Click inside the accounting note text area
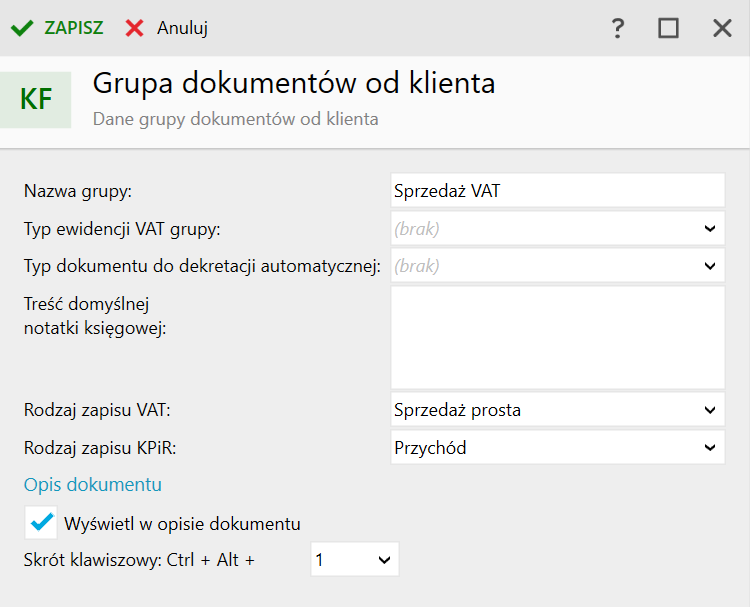 pos(557,337)
